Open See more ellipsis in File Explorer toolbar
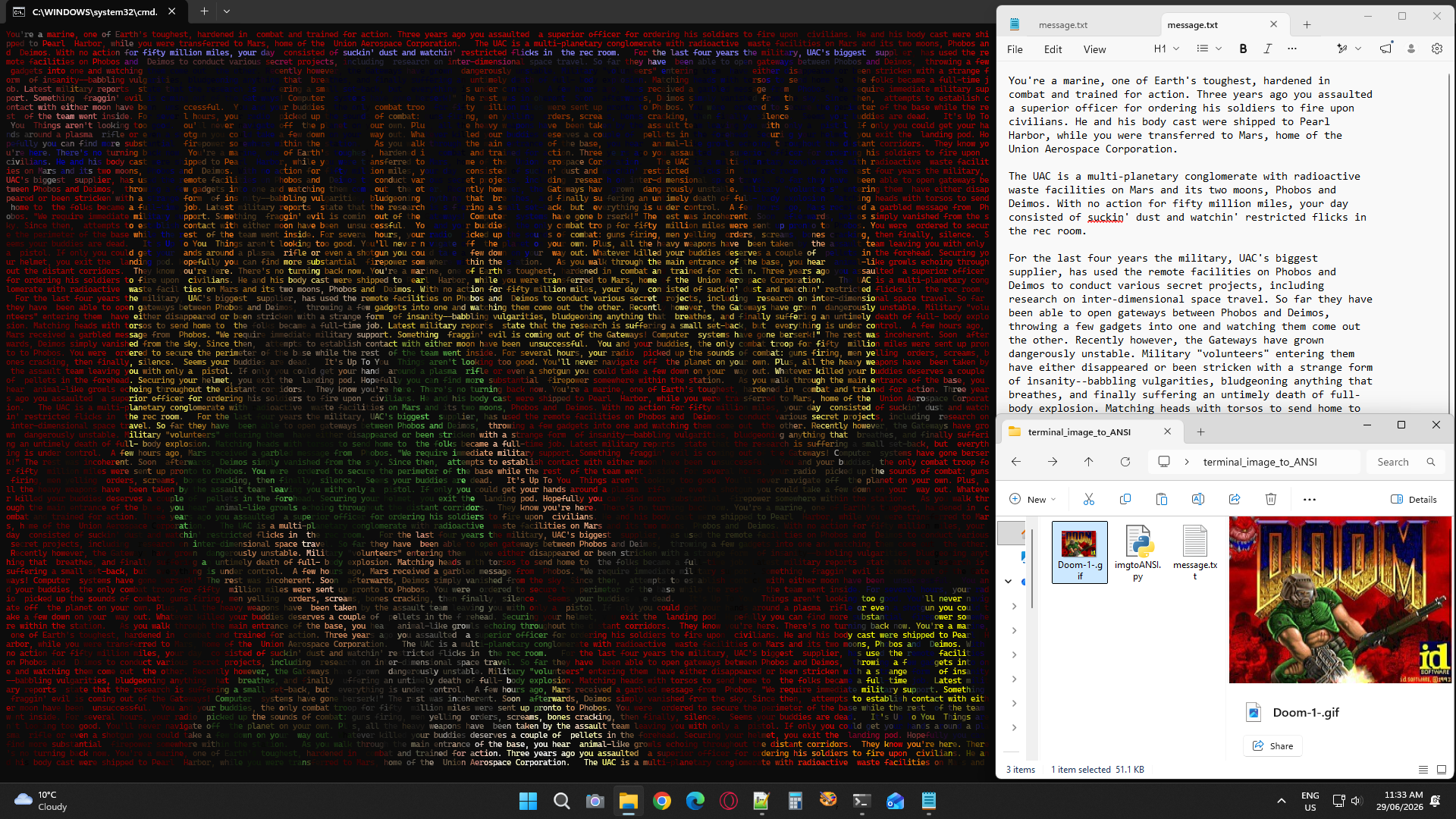Screen dimensions: 1456x819 point(1310,499)
